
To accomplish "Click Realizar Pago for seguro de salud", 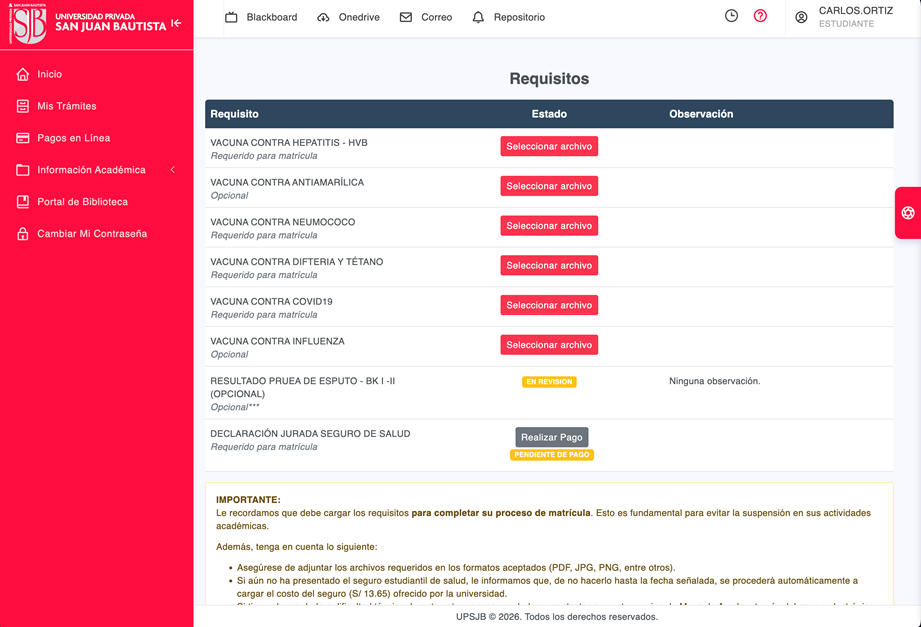I will point(551,437).
